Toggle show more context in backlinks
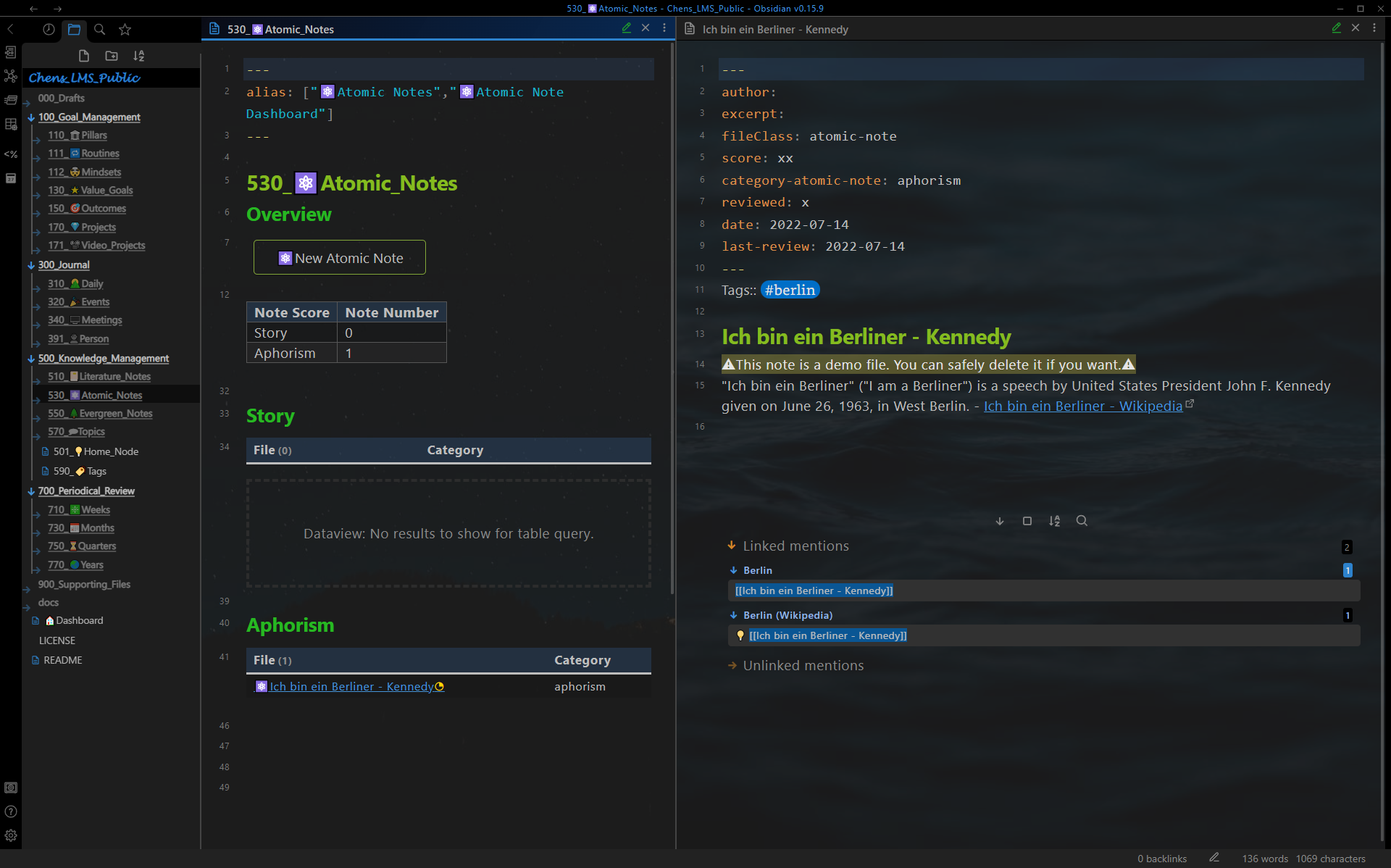The height and width of the screenshot is (868, 1391). [1027, 521]
